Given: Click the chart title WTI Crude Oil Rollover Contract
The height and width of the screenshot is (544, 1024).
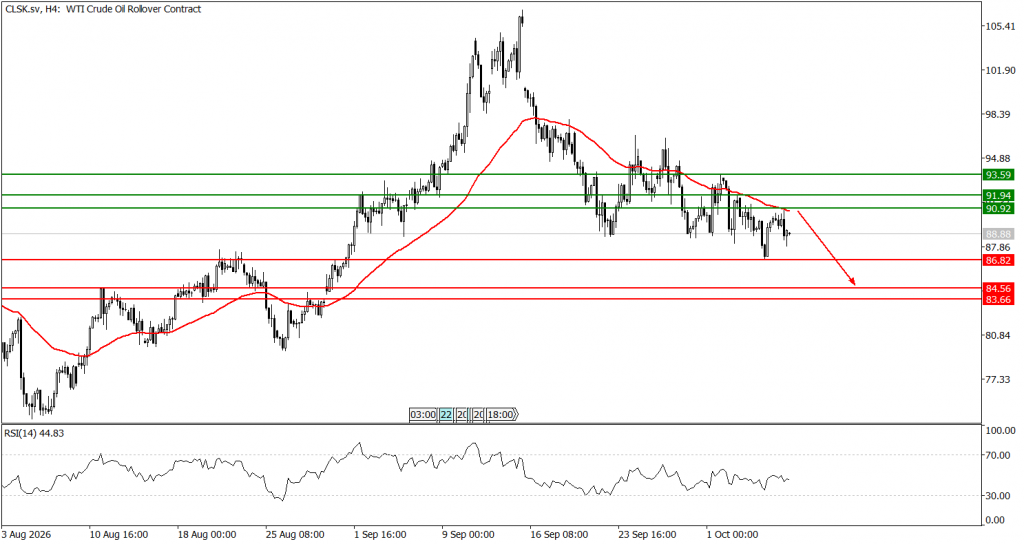Looking at the screenshot, I should pyautogui.click(x=133, y=9).
